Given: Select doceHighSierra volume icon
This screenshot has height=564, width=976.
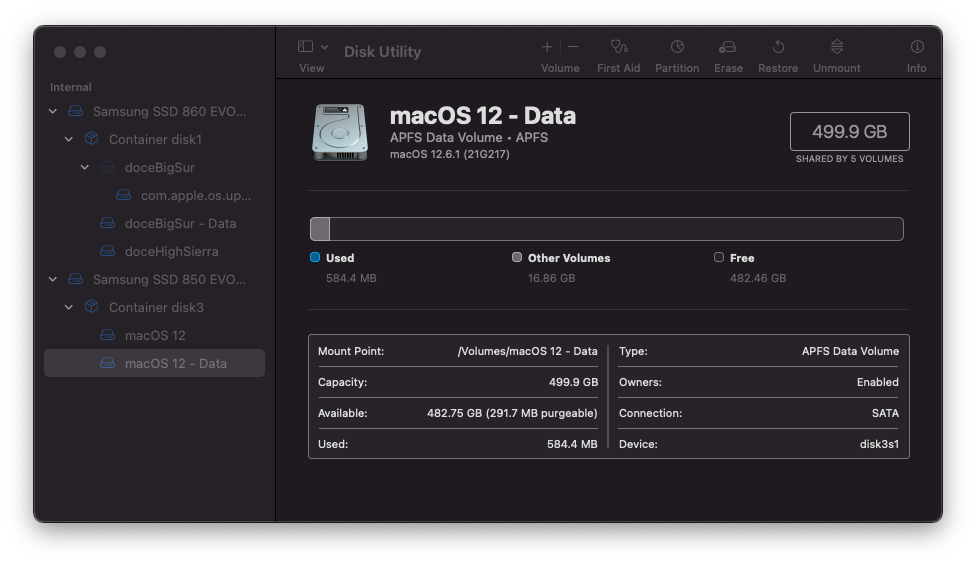Looking at the screenshot, I should pyautogui.click(x=108, y=251).
